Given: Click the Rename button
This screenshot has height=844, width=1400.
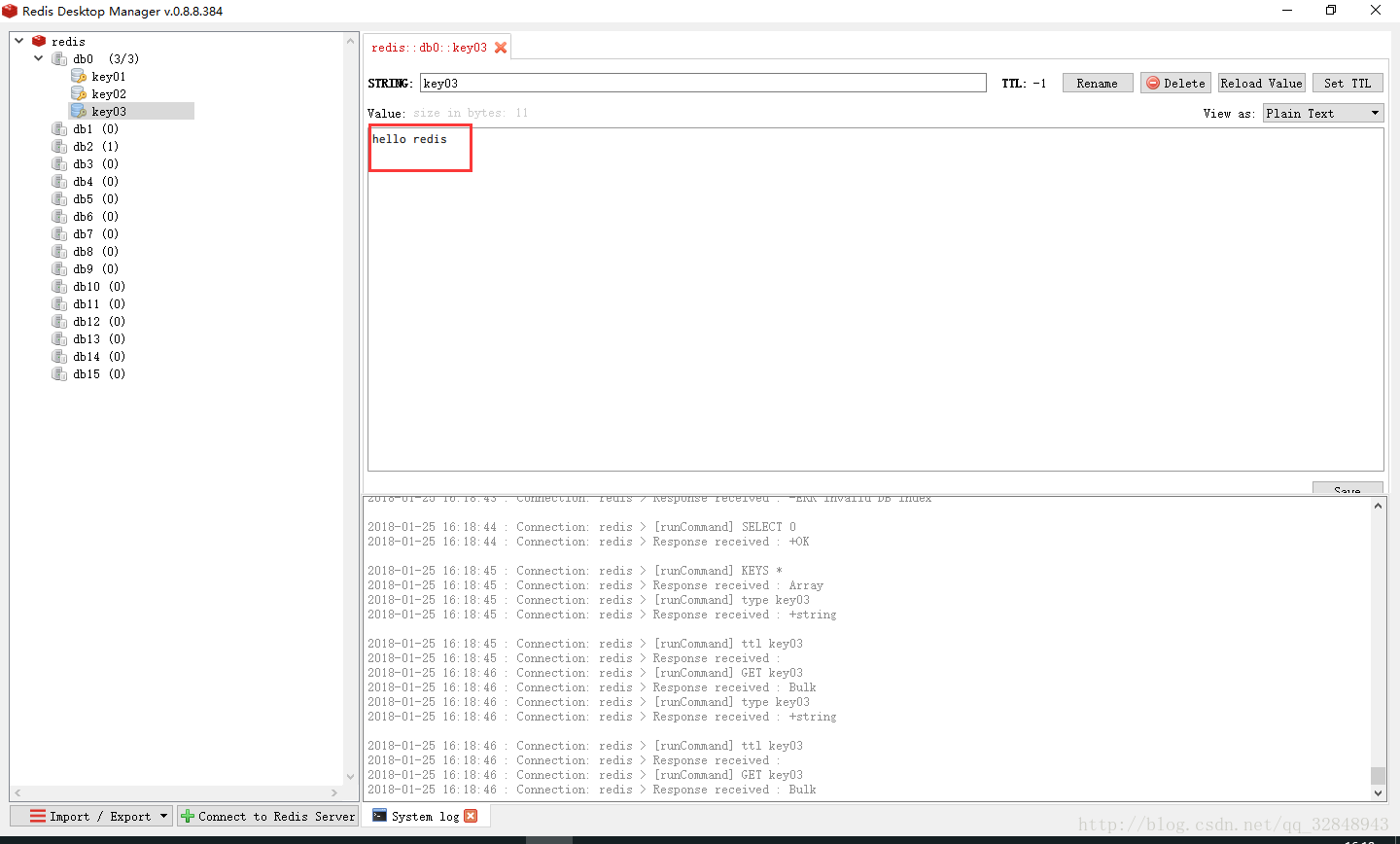Looking at the screenshot, I should pyautogui.click(x=1098, y=84).
